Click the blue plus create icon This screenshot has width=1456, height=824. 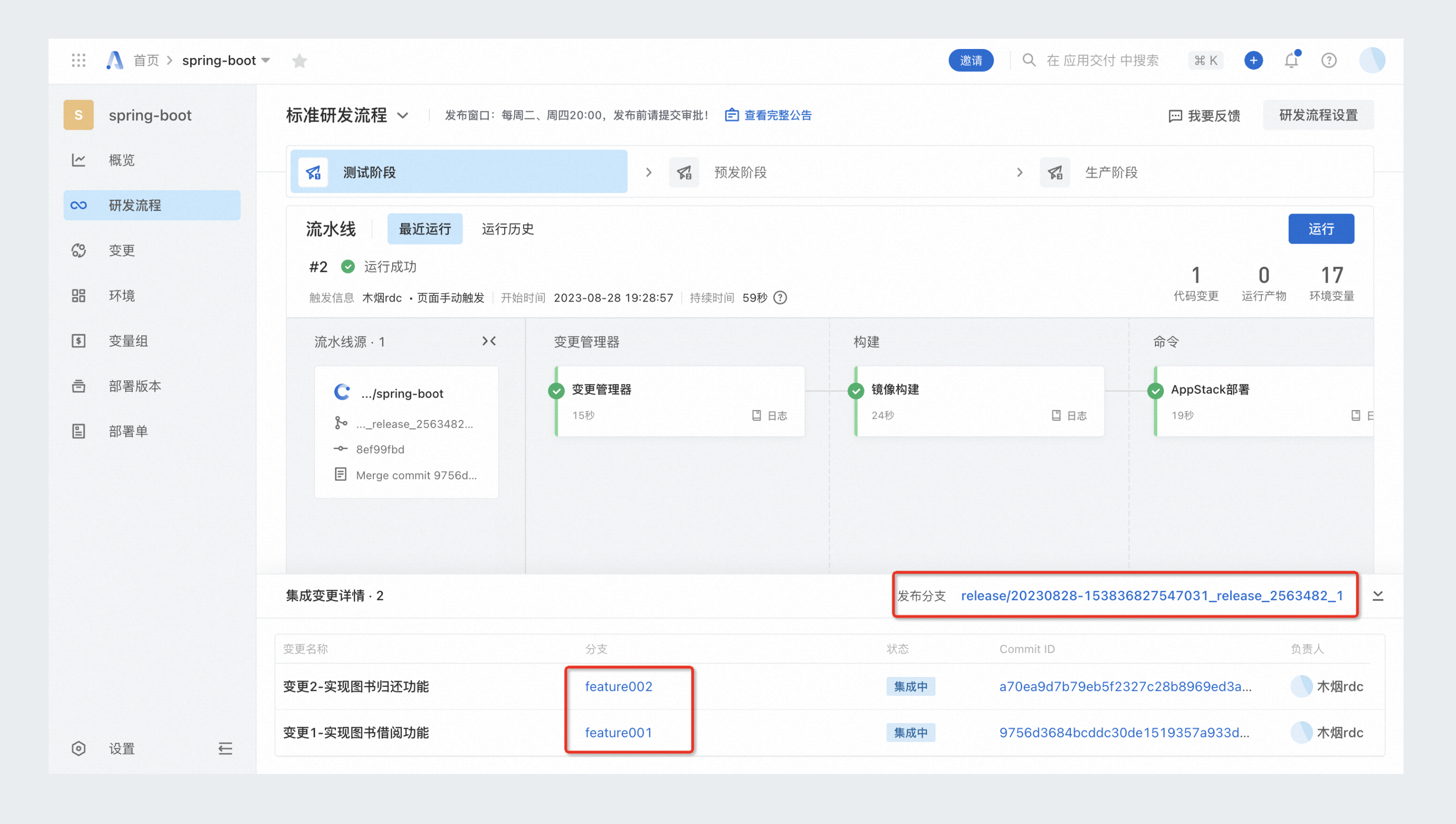click(x=1253, y=60)
